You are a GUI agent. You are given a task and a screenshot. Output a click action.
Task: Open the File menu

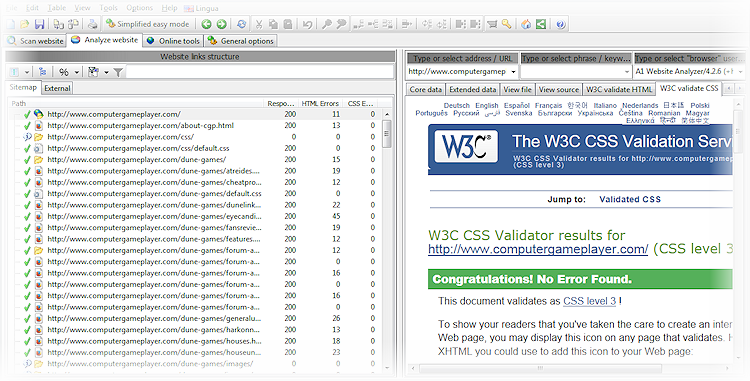(x=11, y=8)
